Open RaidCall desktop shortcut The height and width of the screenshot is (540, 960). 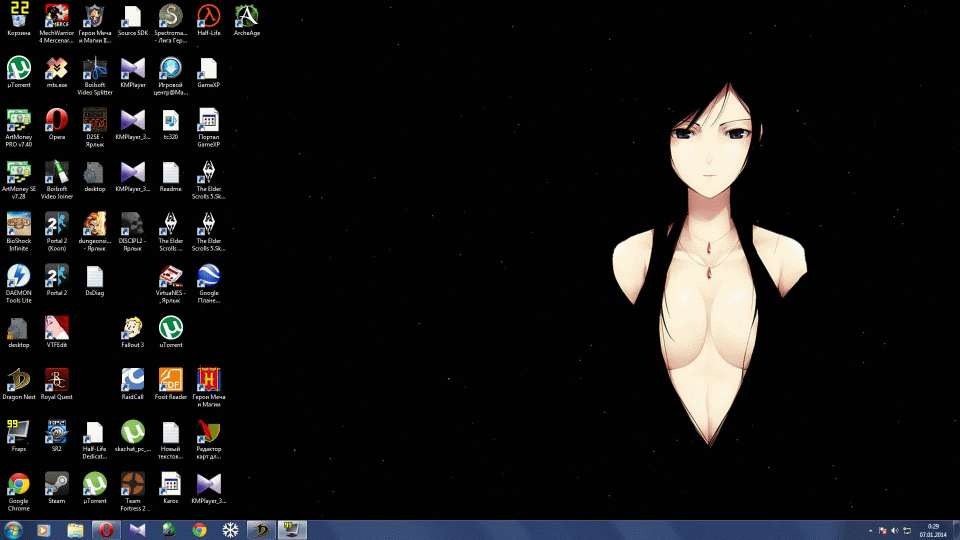[132, 379]
